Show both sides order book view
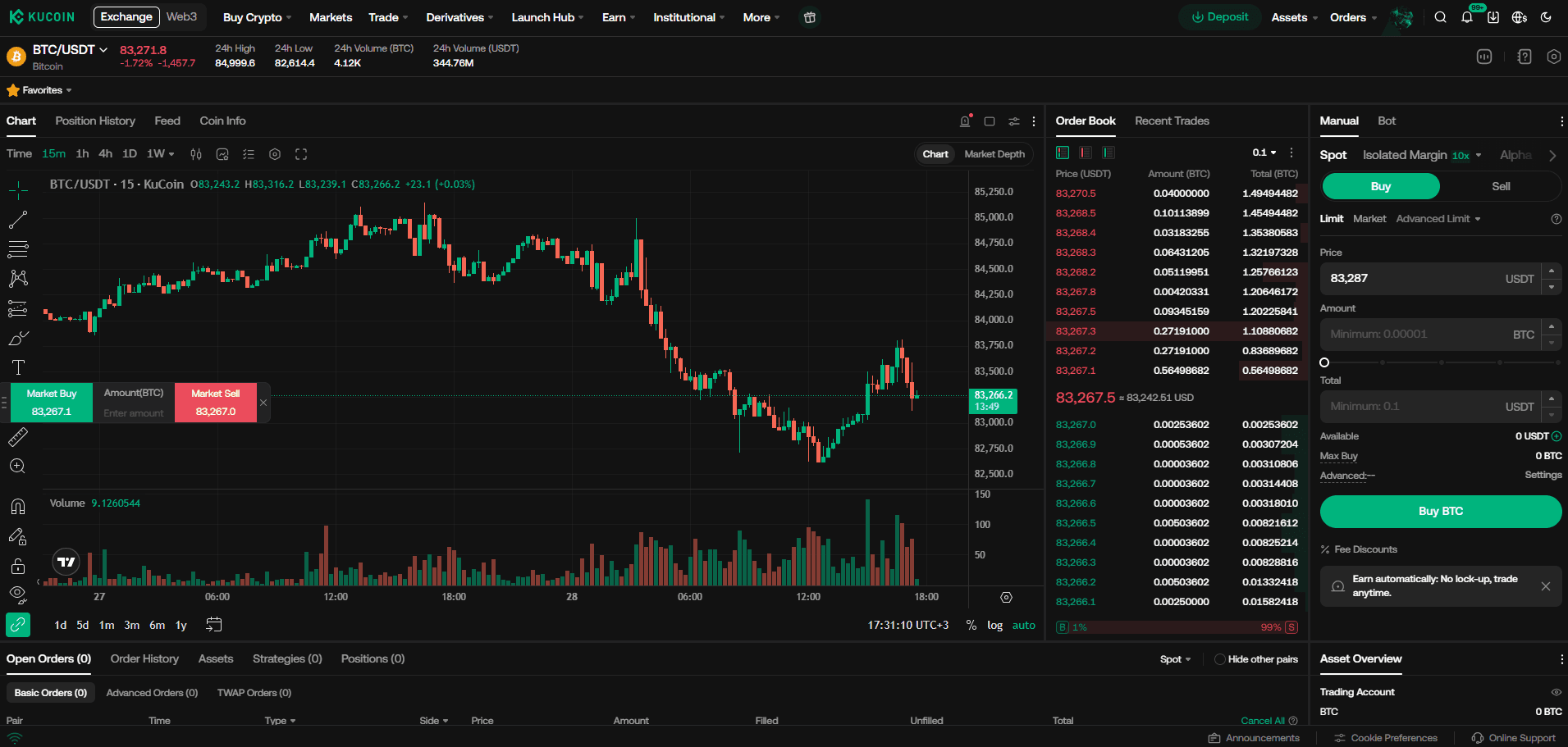1568x747 pixels. 1063,153
